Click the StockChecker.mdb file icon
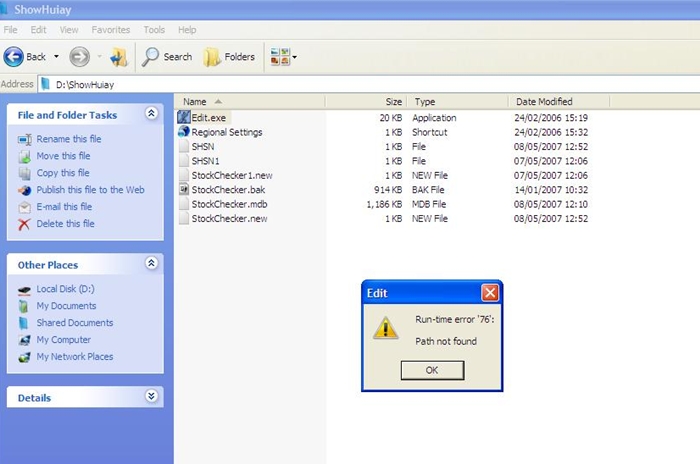Screen dimensions: 700x464 coord(184,204)
